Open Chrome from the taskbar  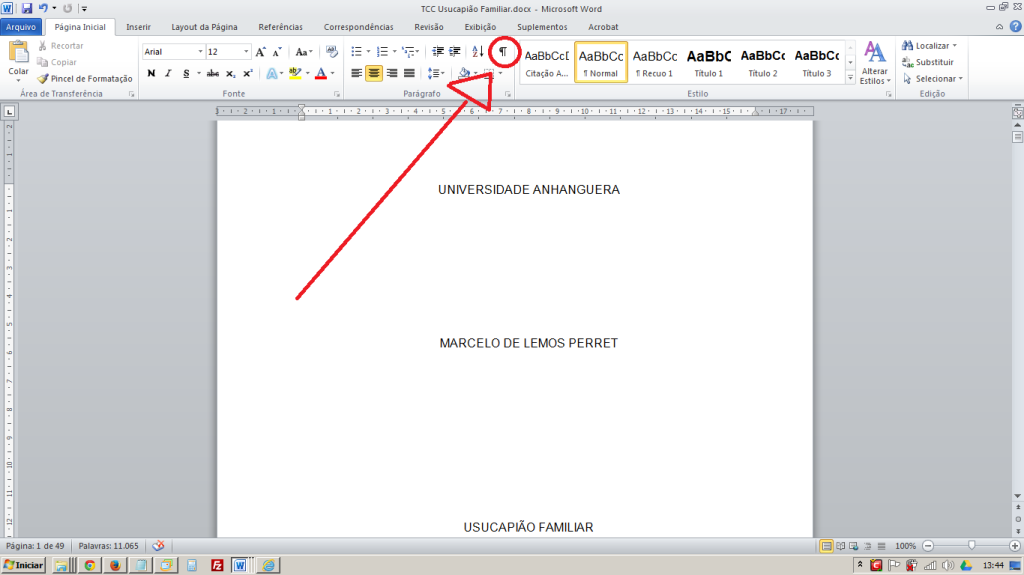pyautogui.click(x=89, y=565)
